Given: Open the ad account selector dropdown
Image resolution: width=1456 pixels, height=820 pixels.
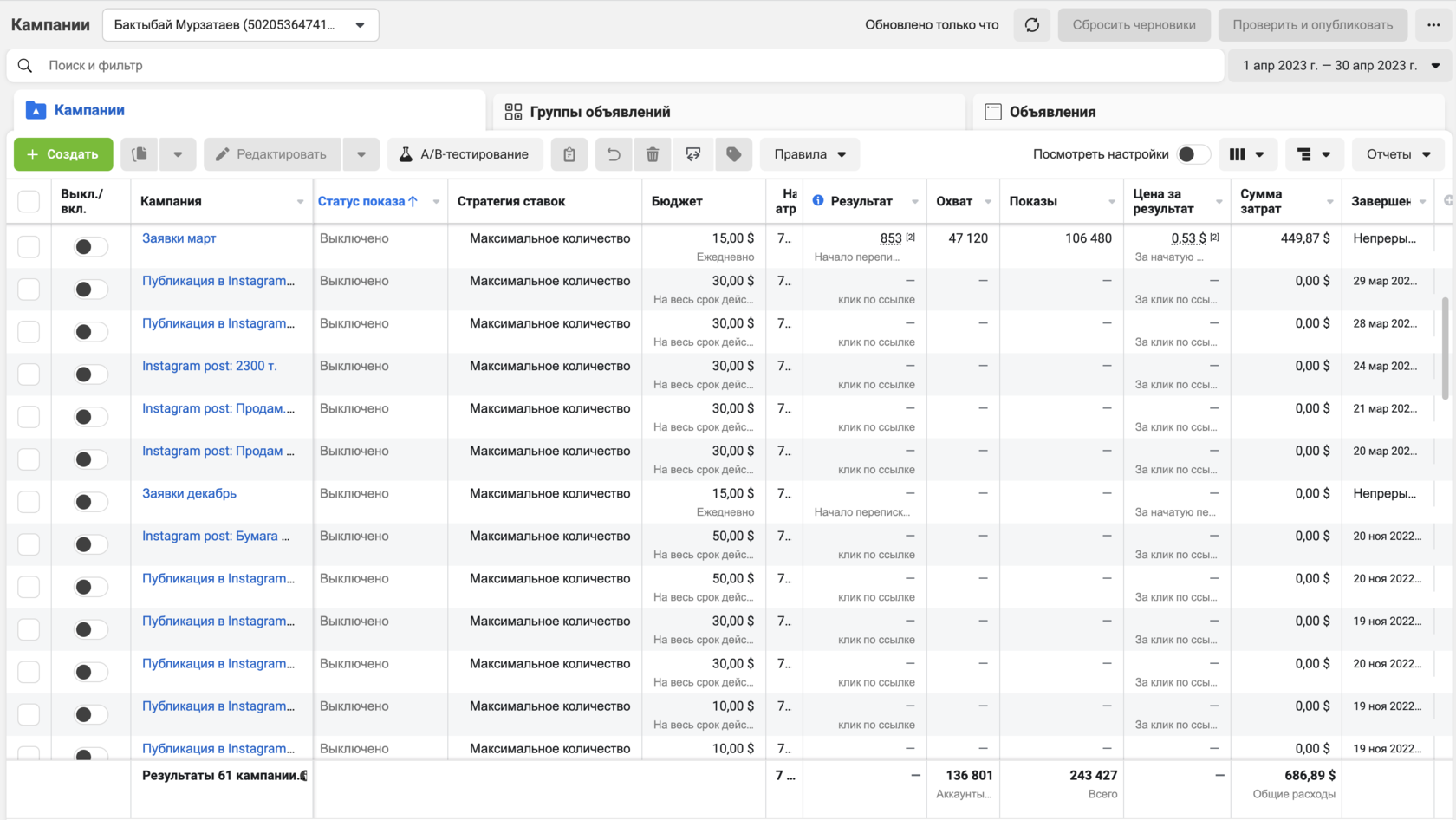Looking at the screenshot, I should [x=240, y=25].
